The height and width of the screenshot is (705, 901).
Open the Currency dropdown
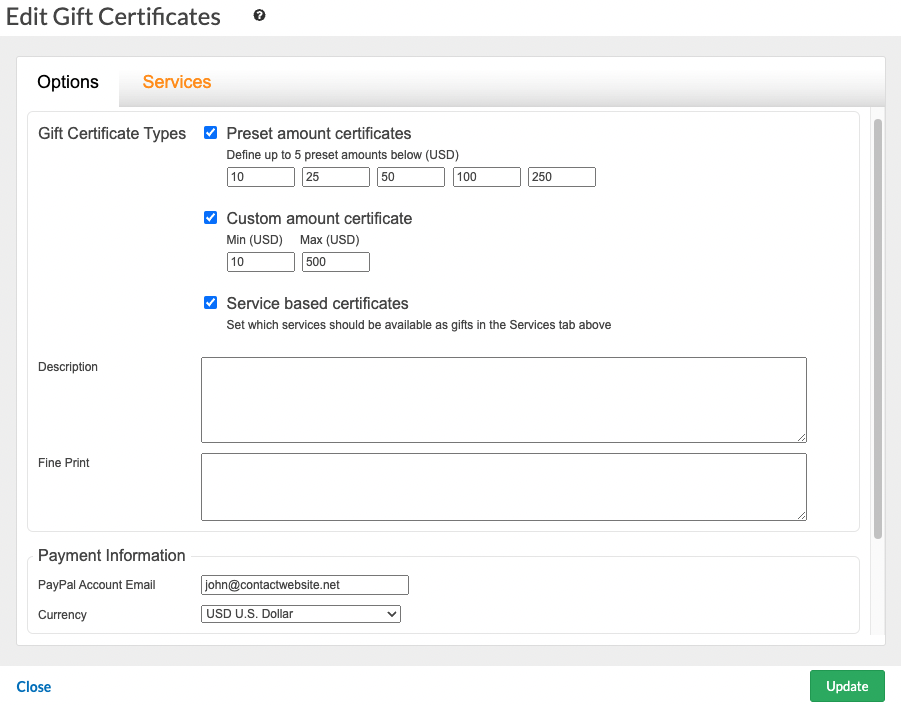tap(300, 613)
